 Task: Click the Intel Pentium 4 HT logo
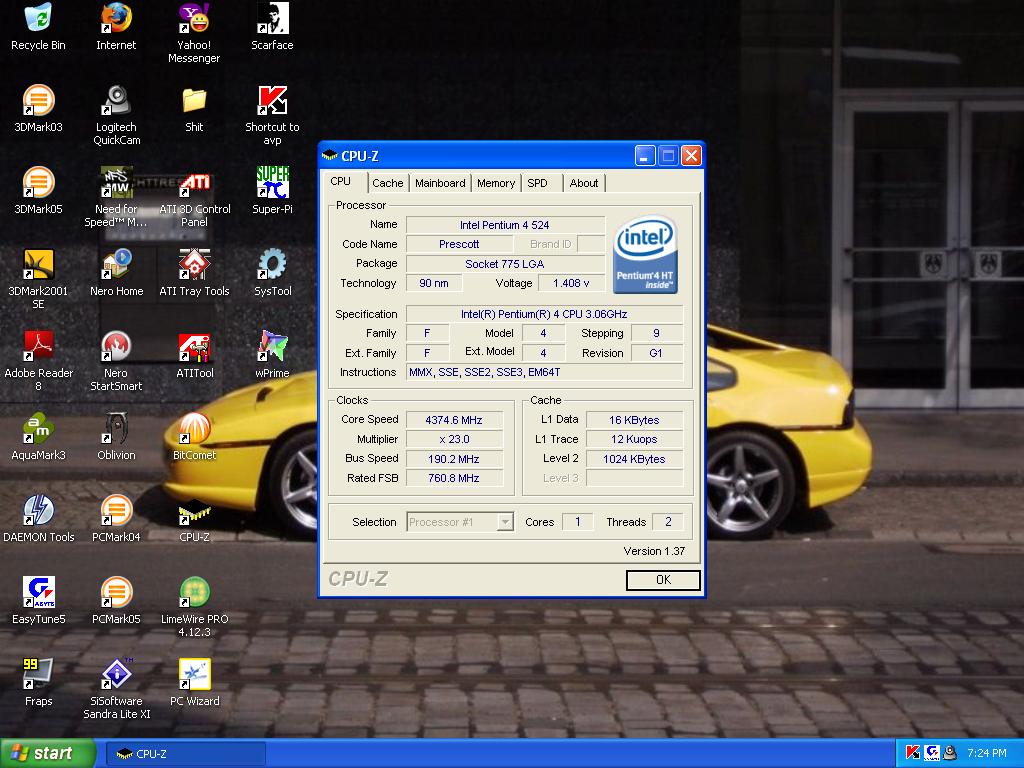(645, 255)
